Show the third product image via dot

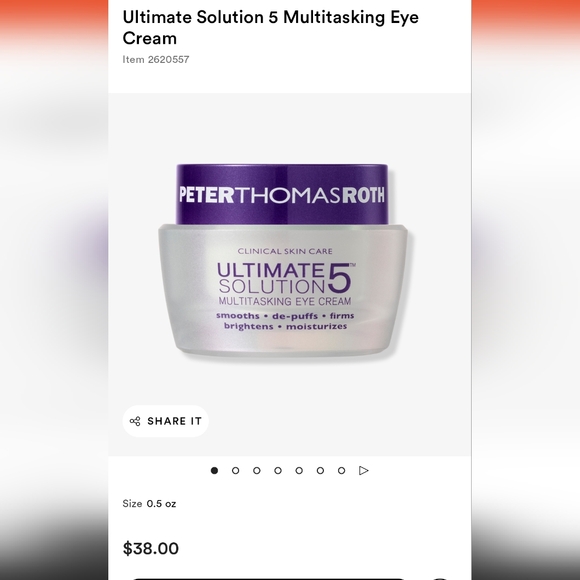tap(257, 471)
